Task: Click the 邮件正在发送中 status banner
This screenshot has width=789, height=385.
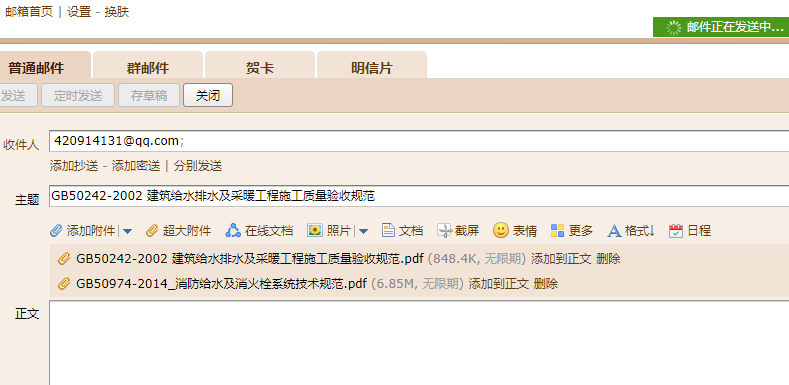Action: (721, 27)
